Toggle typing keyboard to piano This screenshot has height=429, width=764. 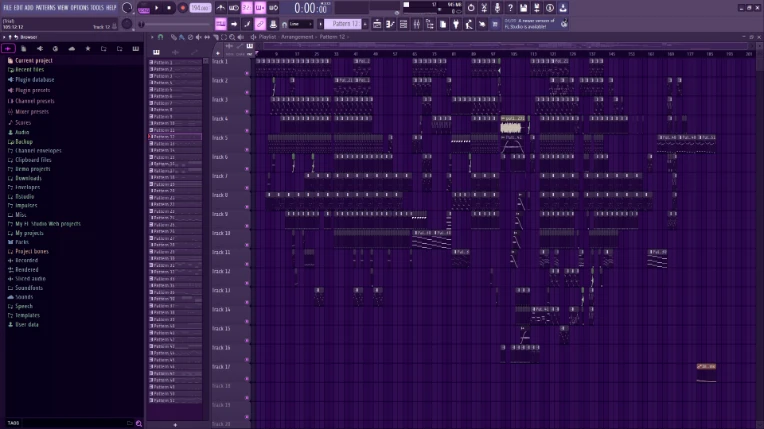(221, 24)
